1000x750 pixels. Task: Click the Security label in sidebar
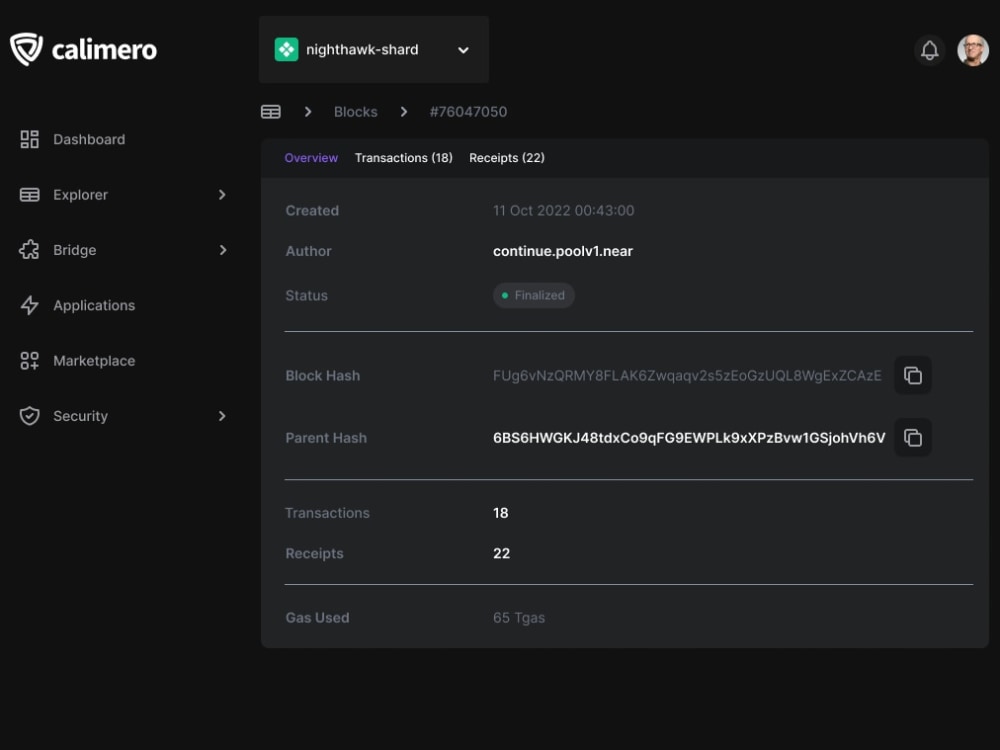(x=80, y=416)
